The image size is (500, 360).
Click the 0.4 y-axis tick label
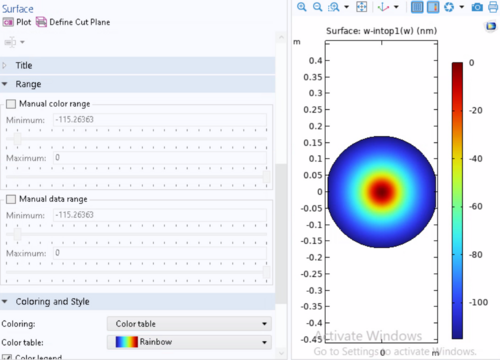point(315,61)
